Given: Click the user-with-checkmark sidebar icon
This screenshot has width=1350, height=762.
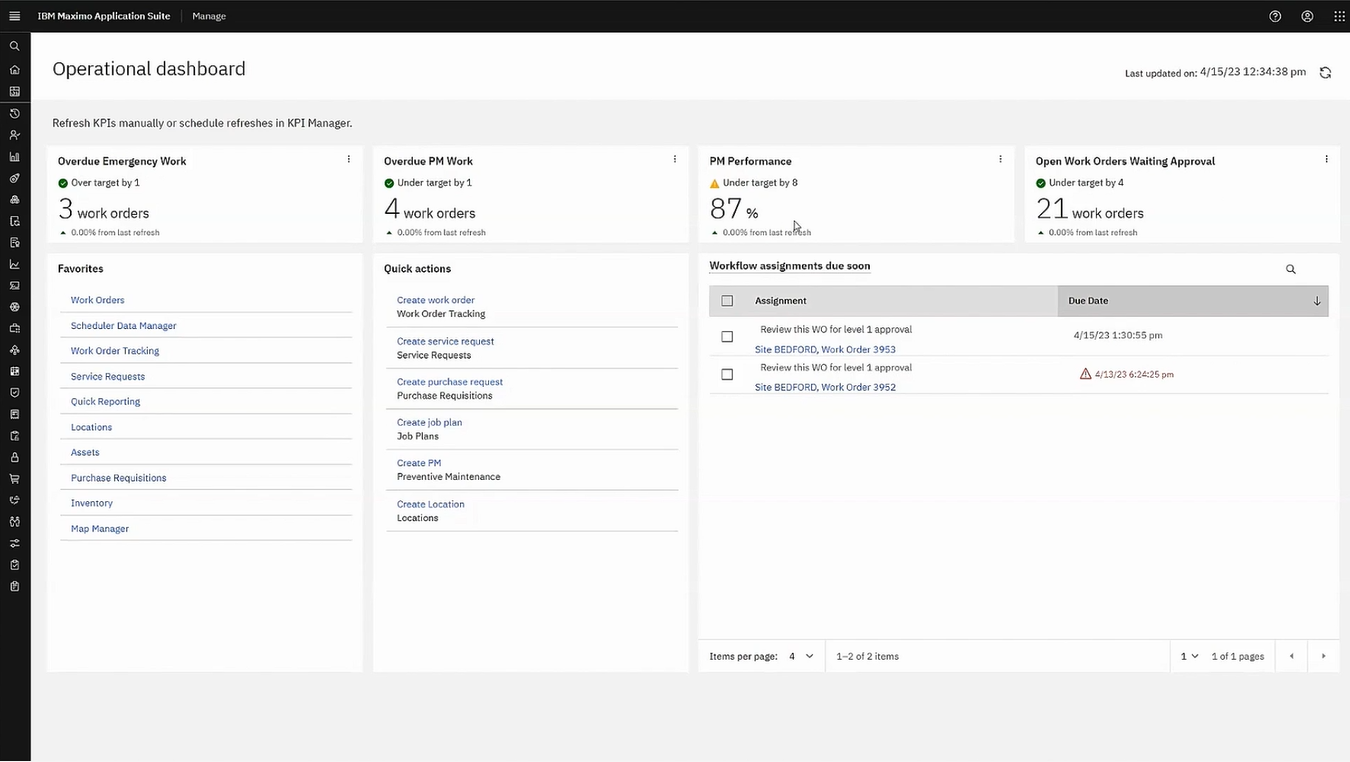Looking at the screenshot, I should pyautogui.click(x=14, y=135).
